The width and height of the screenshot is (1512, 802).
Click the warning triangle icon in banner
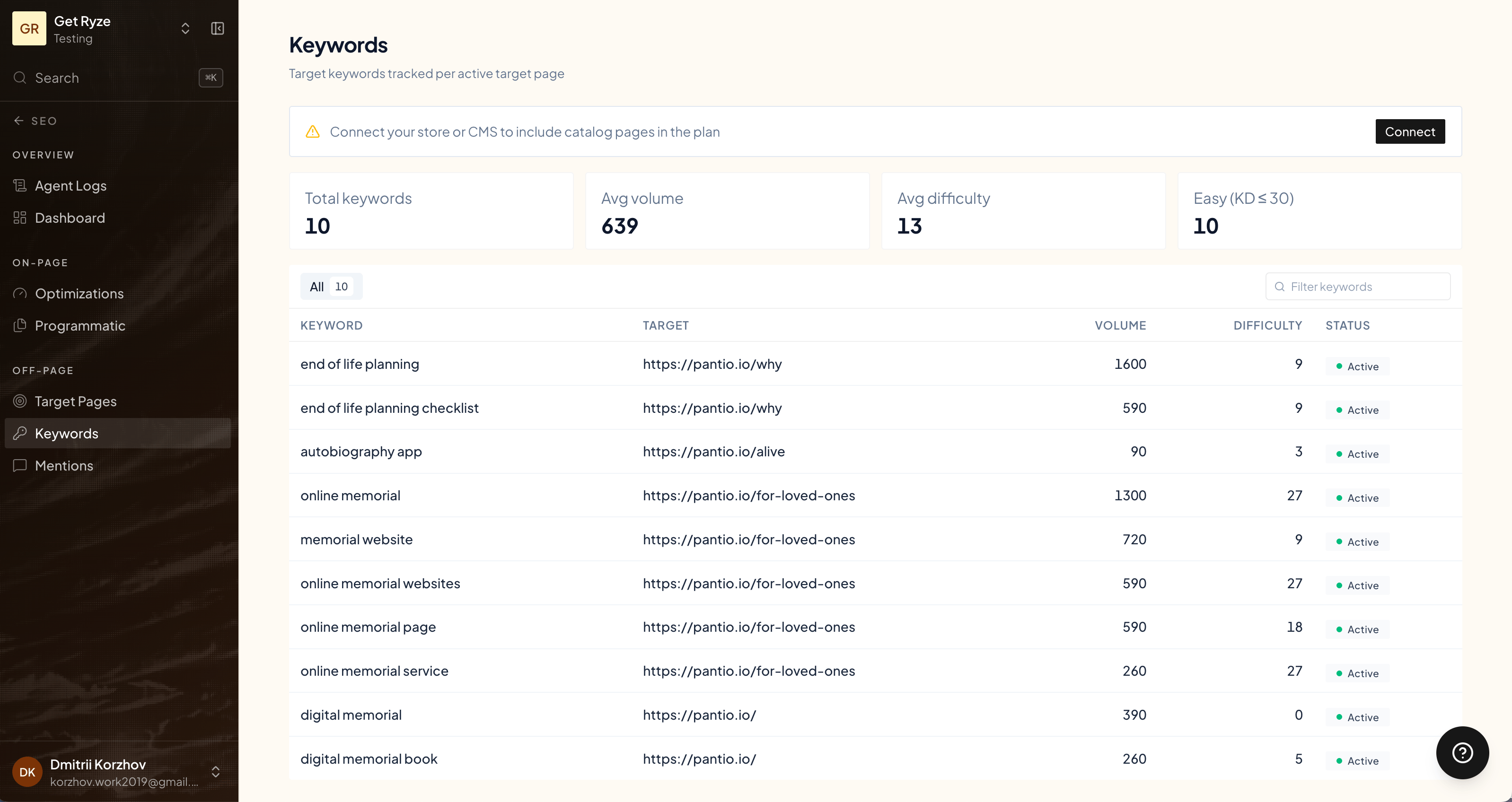tap(313, 131)
